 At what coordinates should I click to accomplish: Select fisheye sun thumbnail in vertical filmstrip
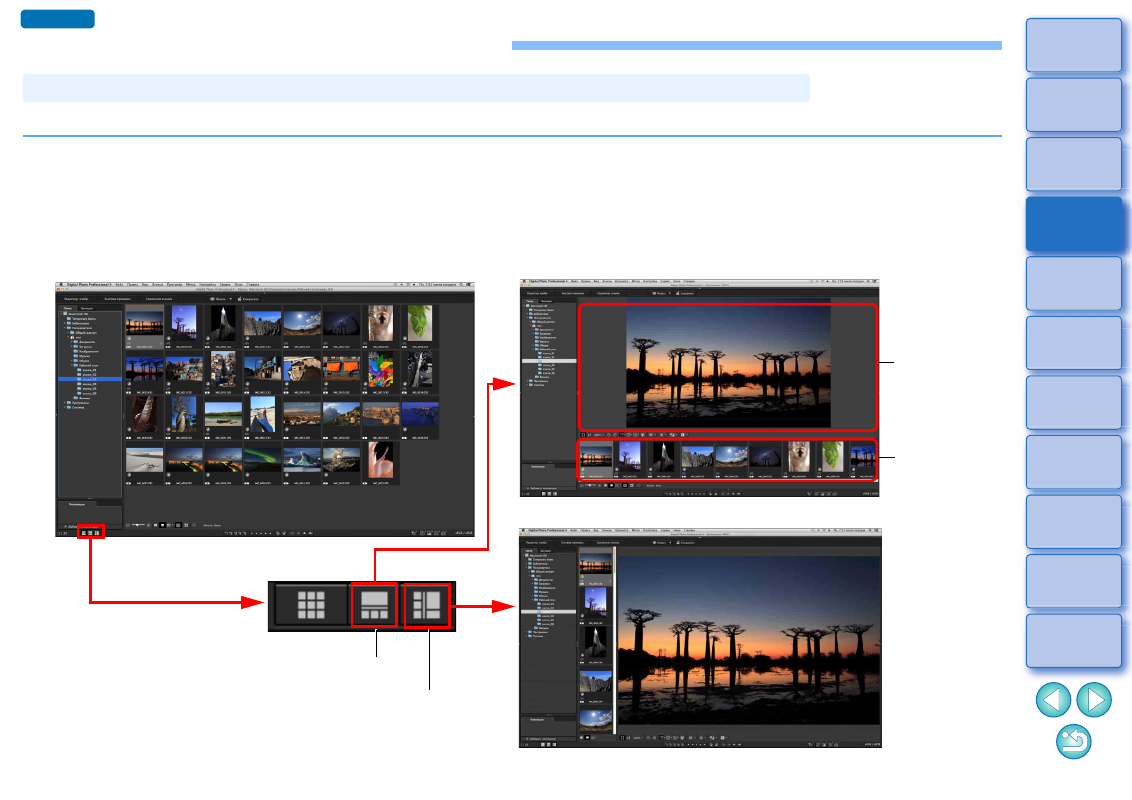click(596, 719)
